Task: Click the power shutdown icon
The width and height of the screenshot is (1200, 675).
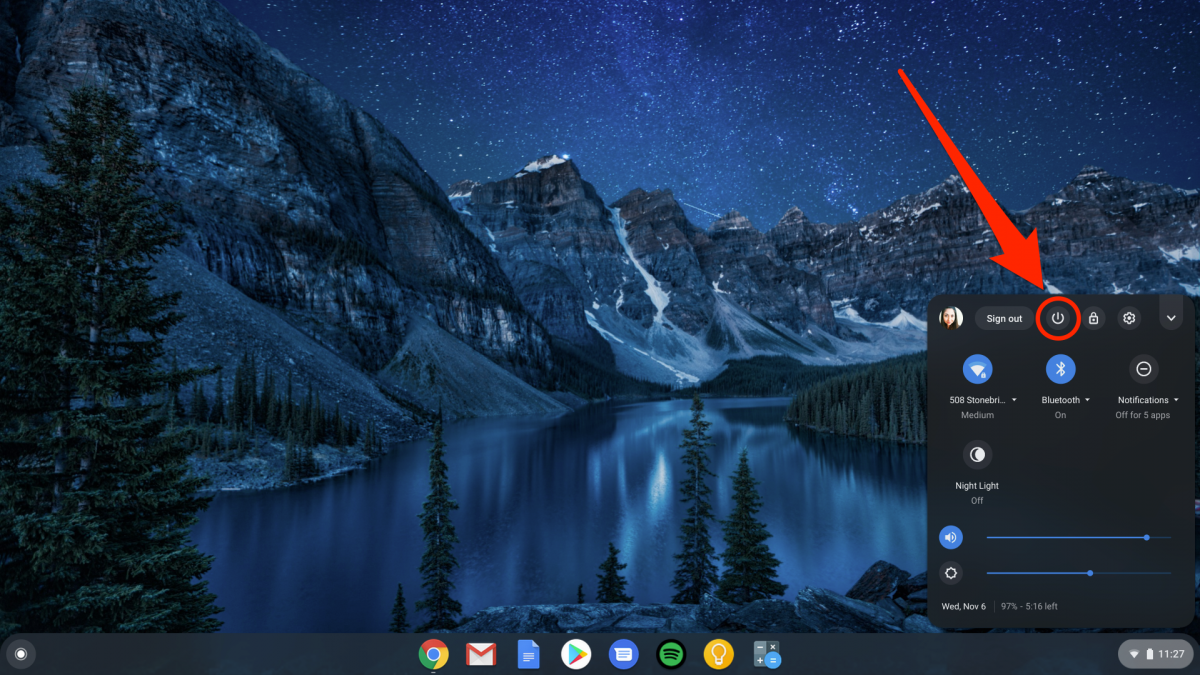Action: point(1058,318)
